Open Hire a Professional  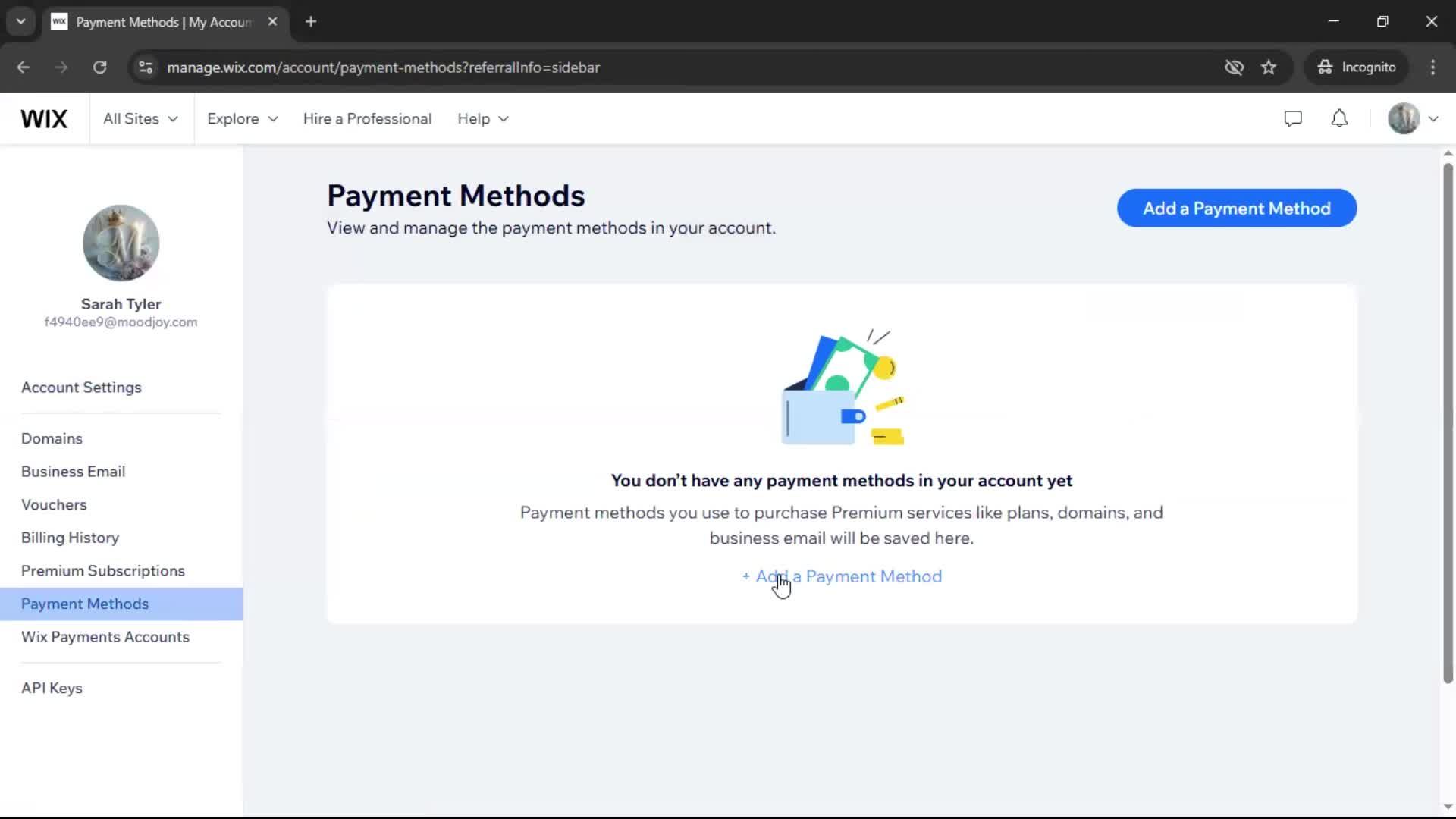(367, 119)
